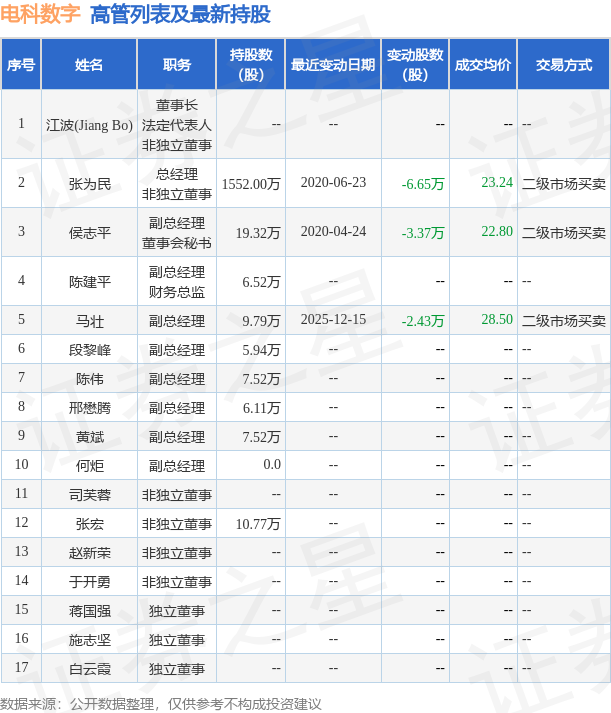Screen dimensions: 611x713
Task: Click the 序号 column header
Action: [21, 65]
